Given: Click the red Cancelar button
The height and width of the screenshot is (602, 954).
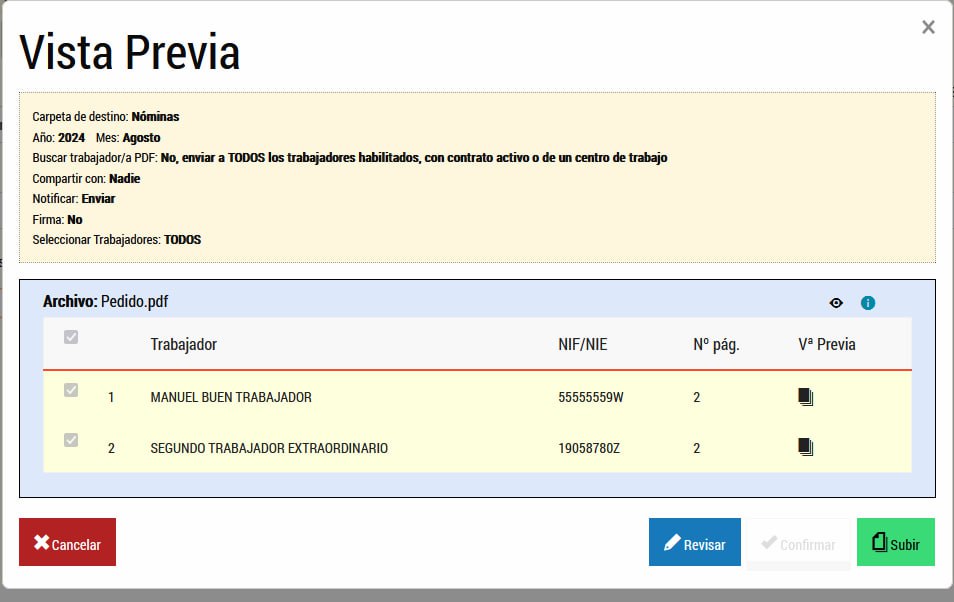Looking at the screenshot, I should 68,542.
